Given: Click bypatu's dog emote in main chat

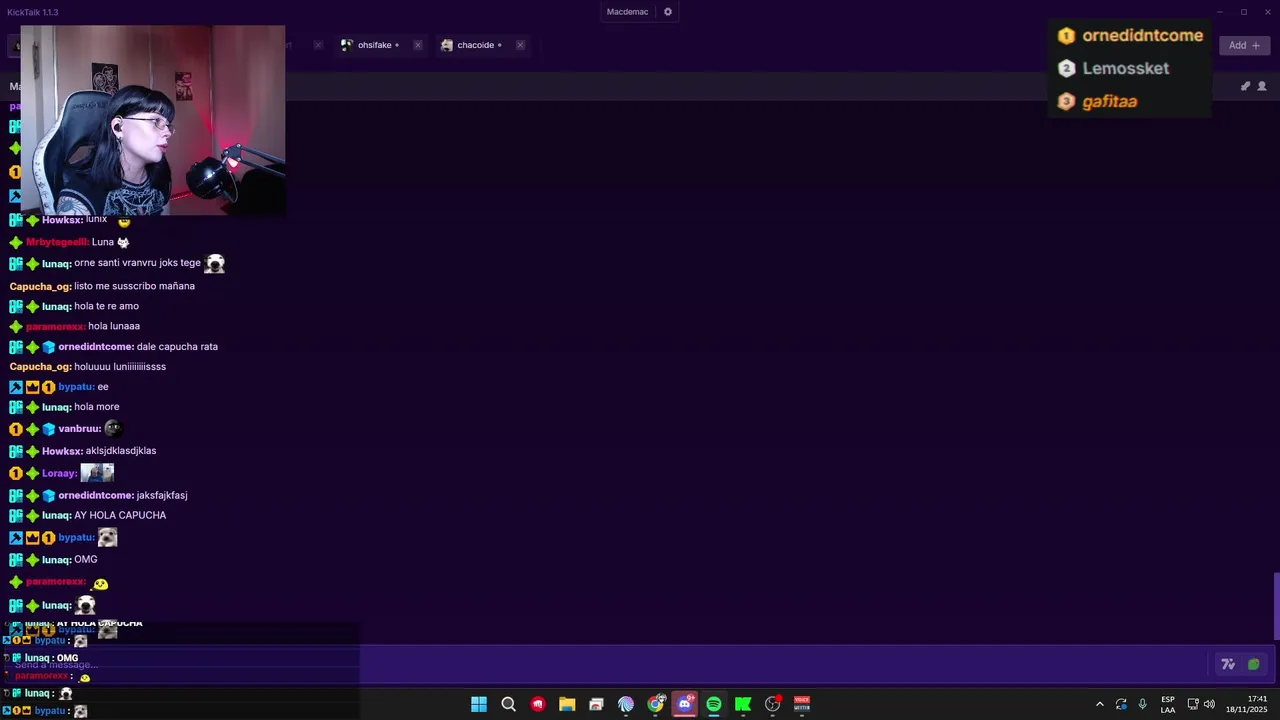Looking at the screenshot, I should [x=107, y=538].
